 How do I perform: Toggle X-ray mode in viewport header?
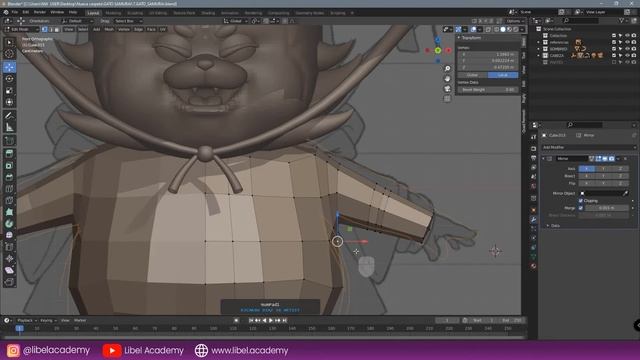point(488,29)
